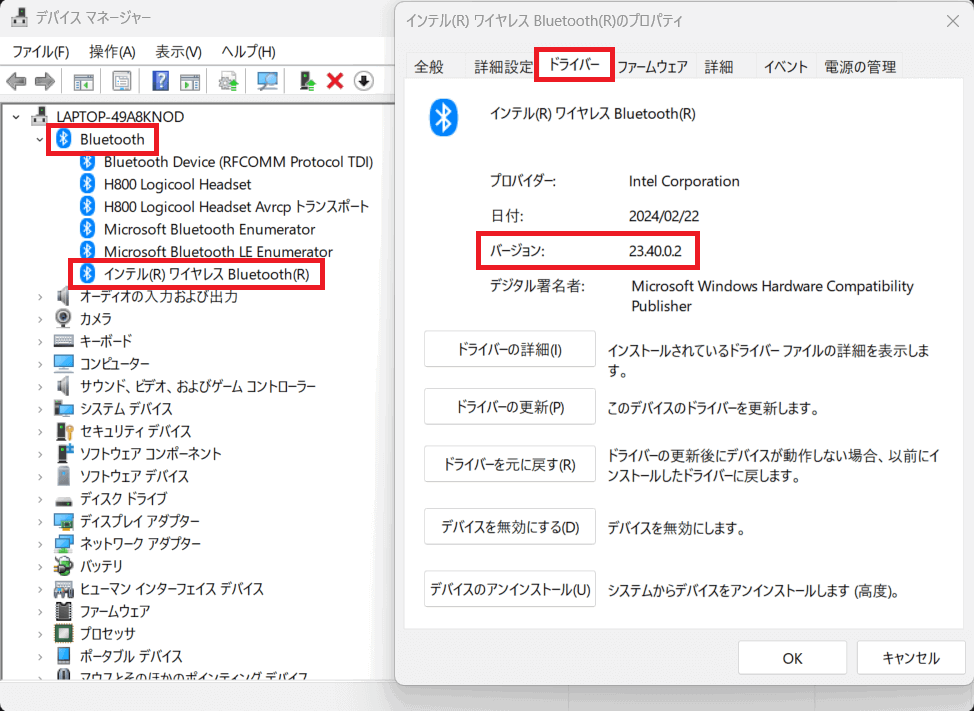Click the デバイスのアンインストール(U) button
This screenshot has height=711, width=974.
pos(509,589)
